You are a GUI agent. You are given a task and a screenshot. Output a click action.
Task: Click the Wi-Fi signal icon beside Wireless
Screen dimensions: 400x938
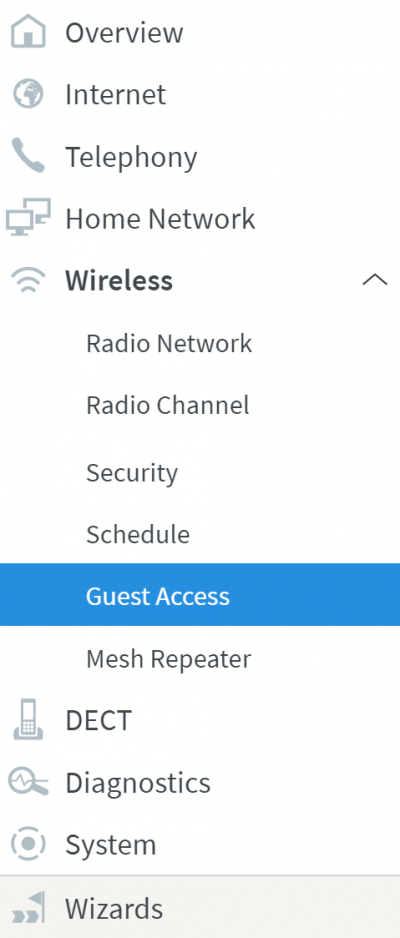point(28,281)
